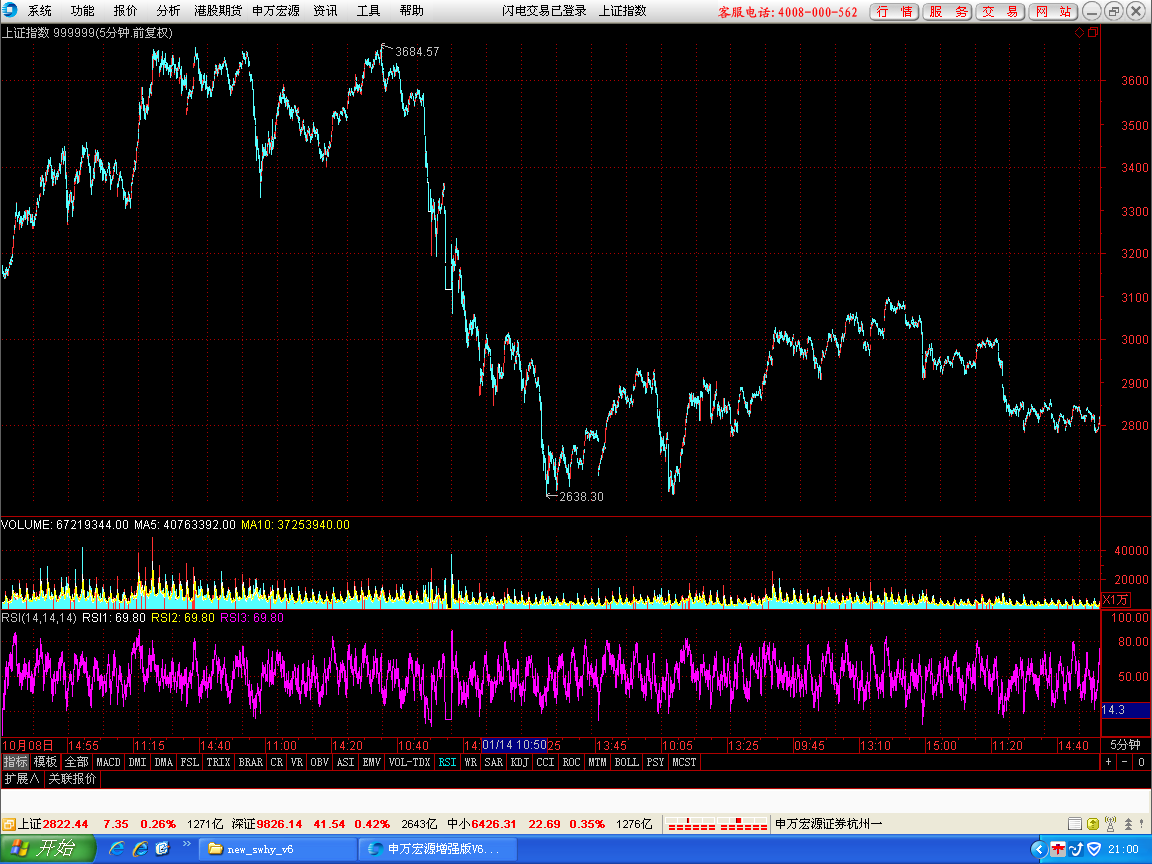Click the 交易 button
Screen dimensions: 1152x864
point(1001,12)
